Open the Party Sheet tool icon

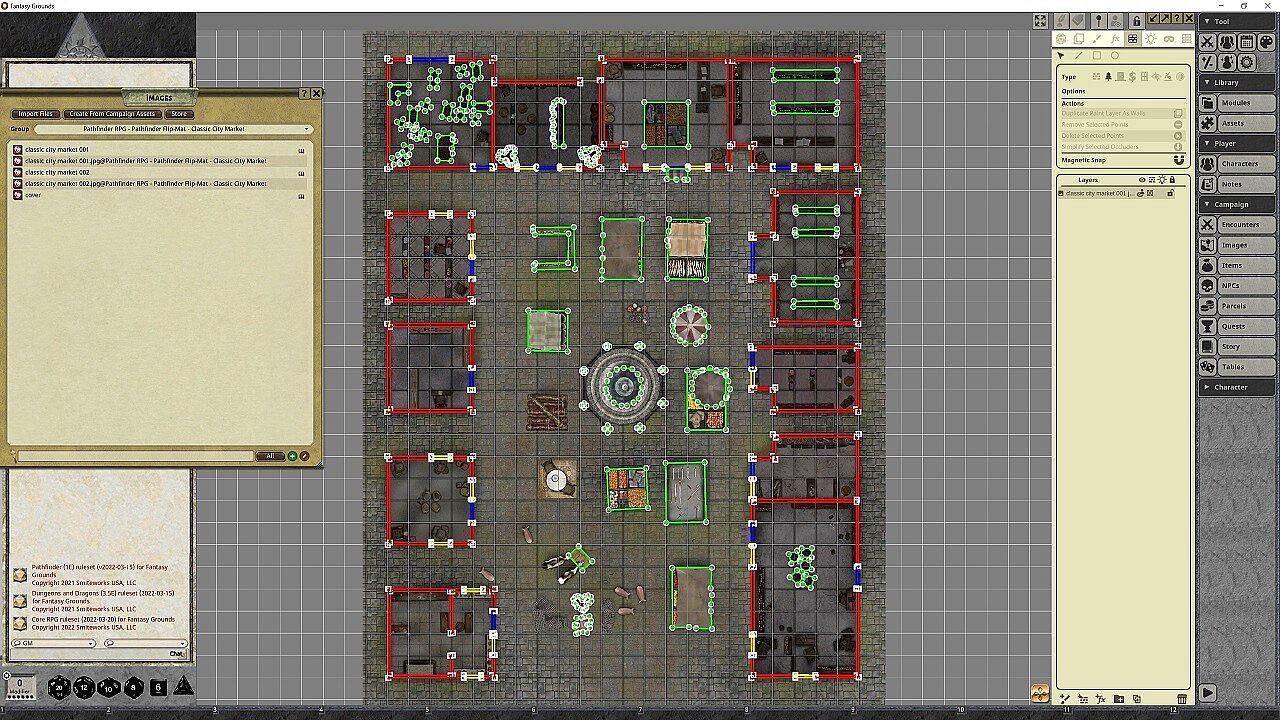click(x=1227, y=42)
